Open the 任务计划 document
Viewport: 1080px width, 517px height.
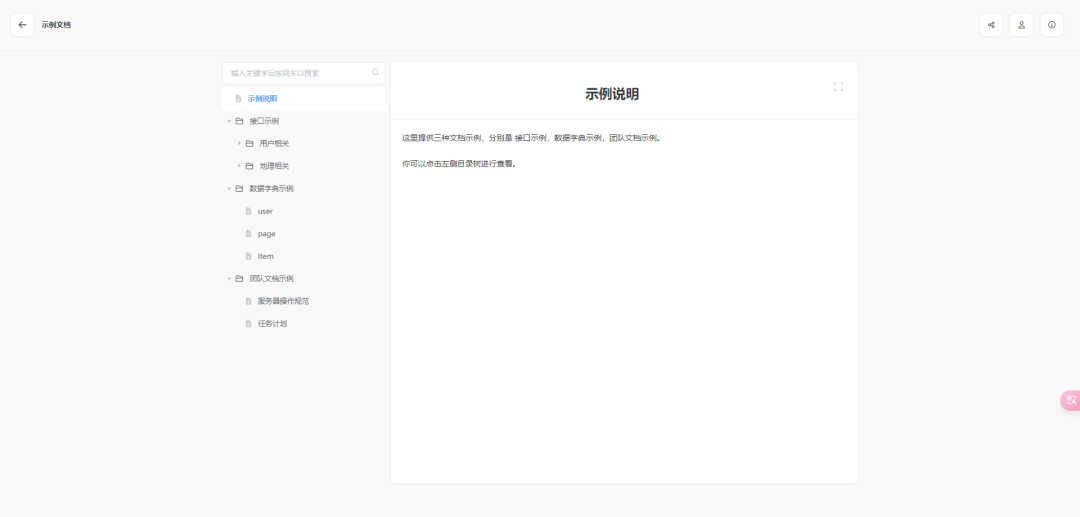coord(272,324)
